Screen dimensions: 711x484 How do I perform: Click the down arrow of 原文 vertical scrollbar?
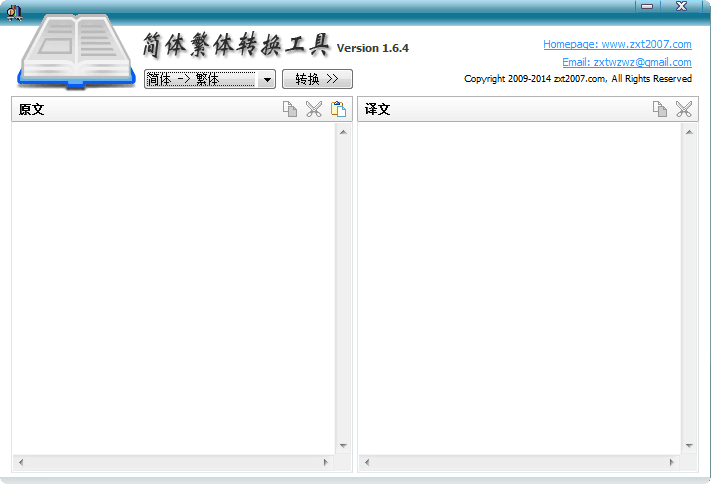point(343,445)
